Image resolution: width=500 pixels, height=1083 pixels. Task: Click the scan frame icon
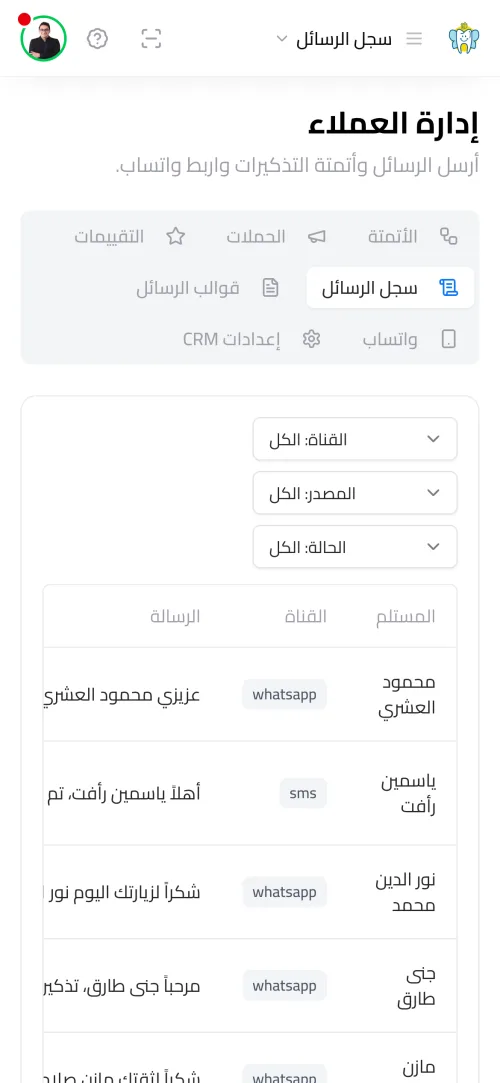click(x=151, y=39)
